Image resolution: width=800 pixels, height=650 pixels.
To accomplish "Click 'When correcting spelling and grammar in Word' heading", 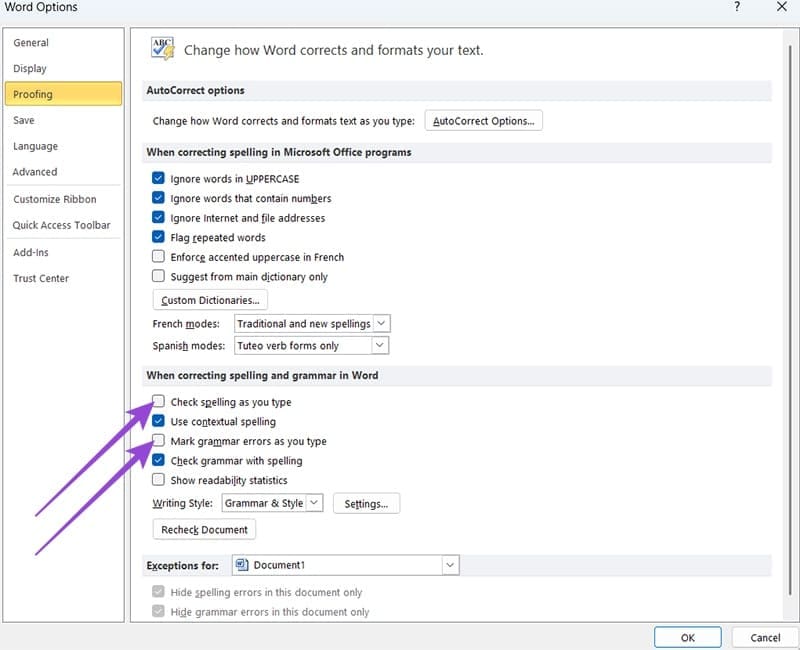I will (262, 375).
